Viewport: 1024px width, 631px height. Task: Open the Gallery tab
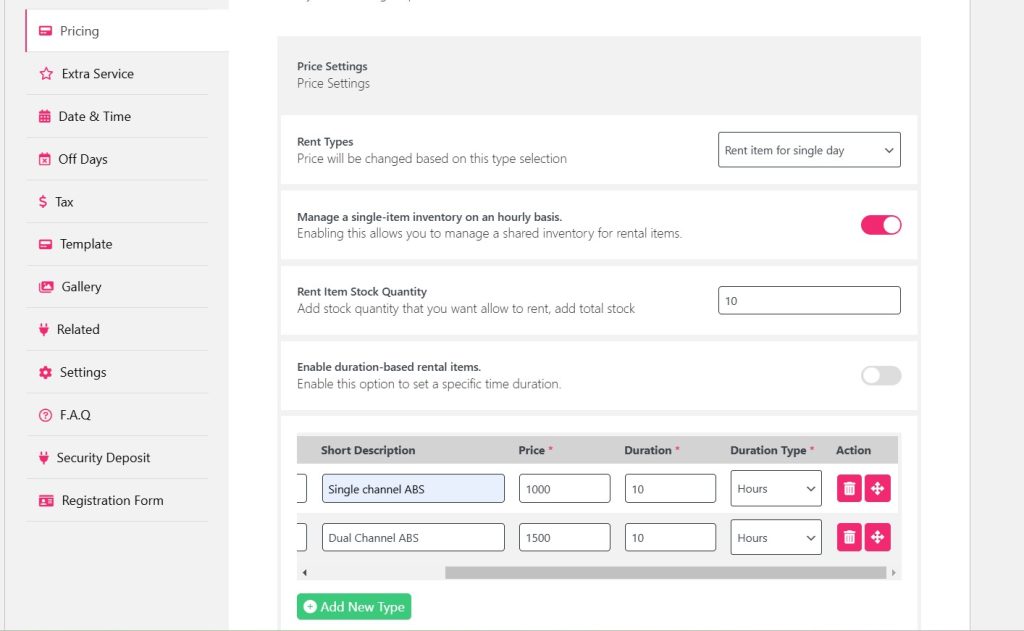tap(81, 287)
